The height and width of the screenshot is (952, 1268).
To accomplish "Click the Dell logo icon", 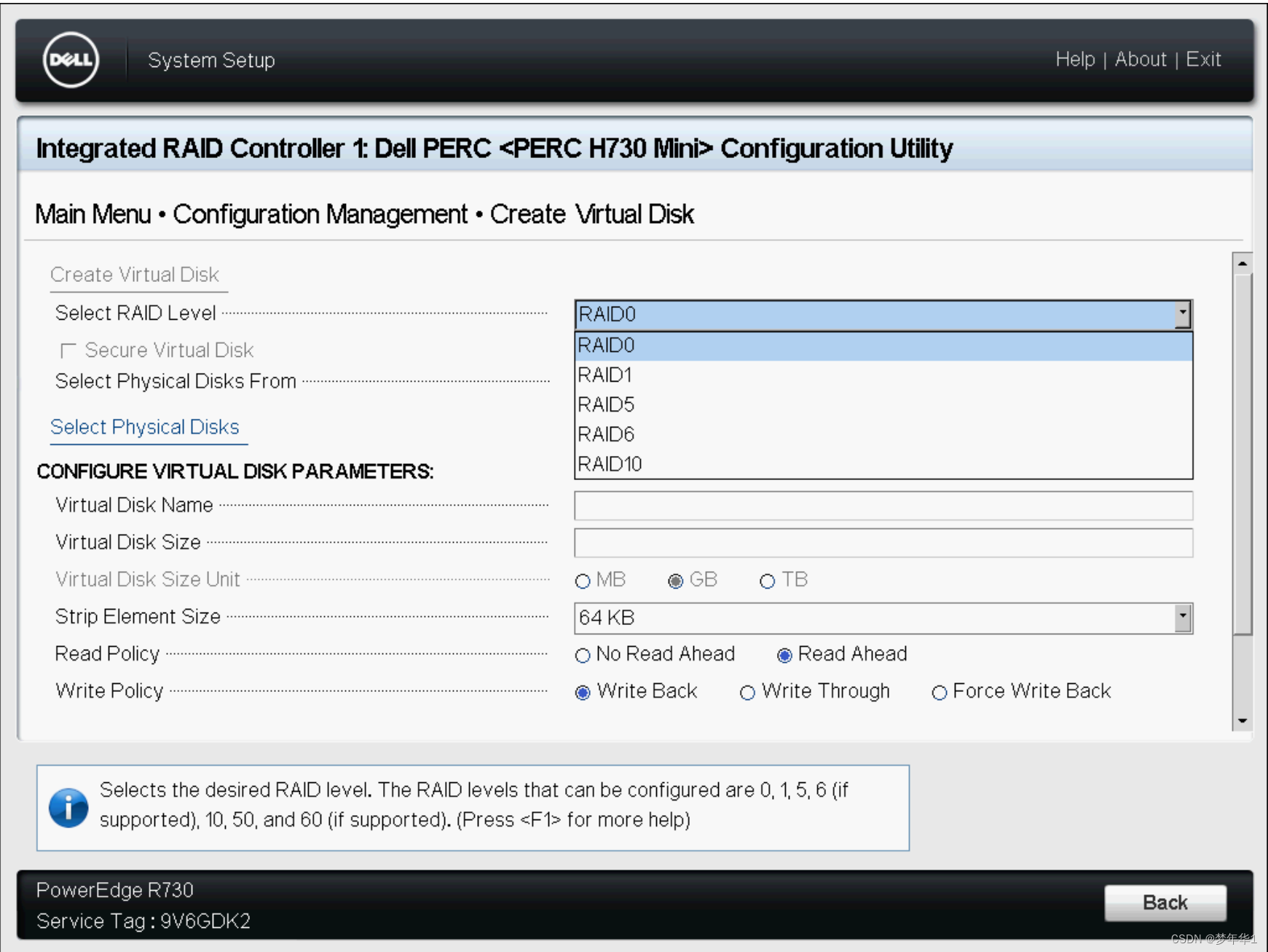I will point(71,60).
